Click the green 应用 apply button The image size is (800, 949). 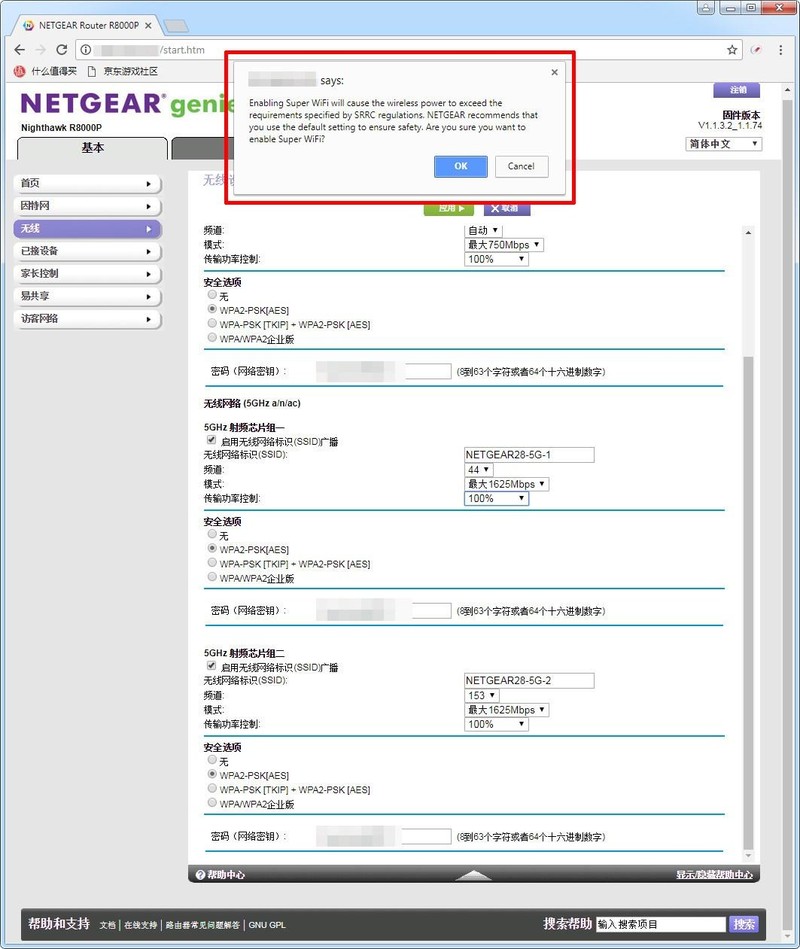(449, 208)
